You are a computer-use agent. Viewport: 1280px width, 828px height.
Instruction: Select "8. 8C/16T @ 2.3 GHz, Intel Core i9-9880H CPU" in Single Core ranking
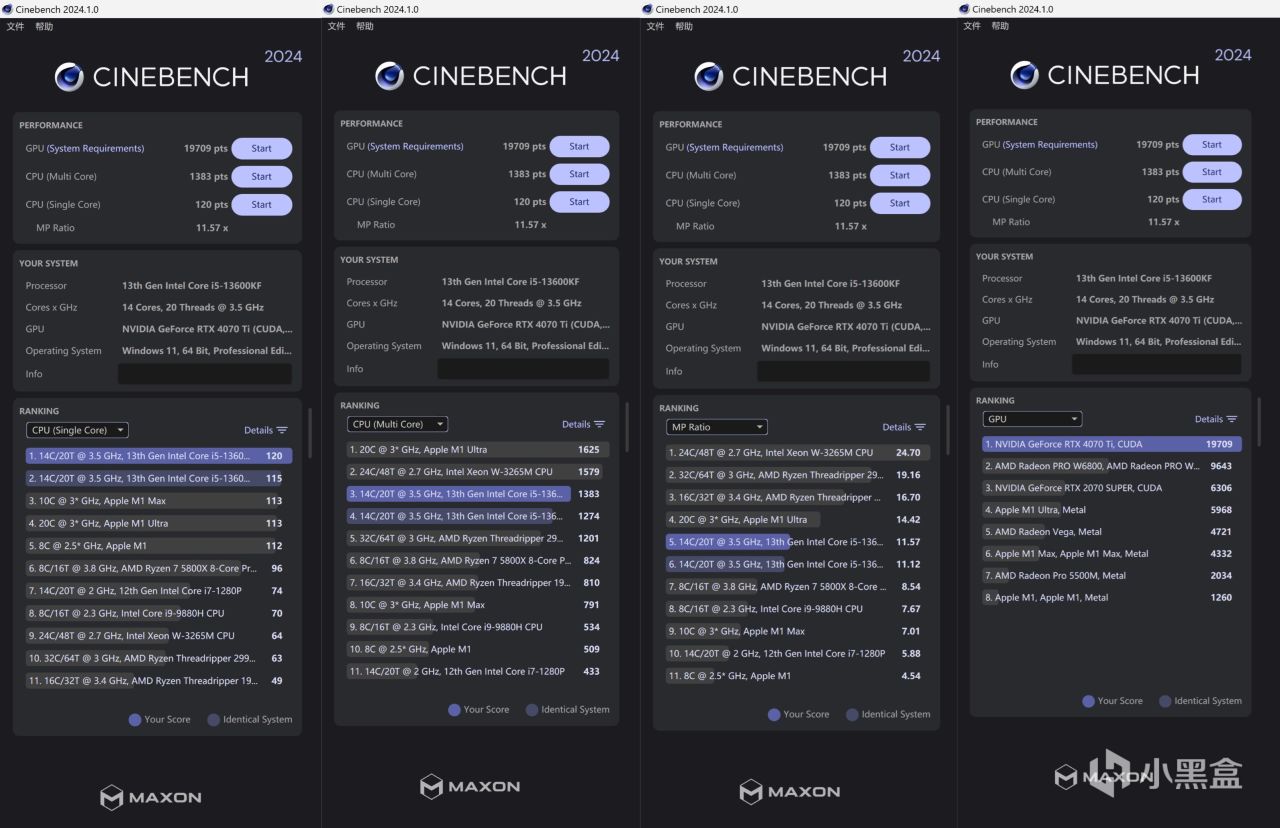pyautogui.click(x=159, y=613)
